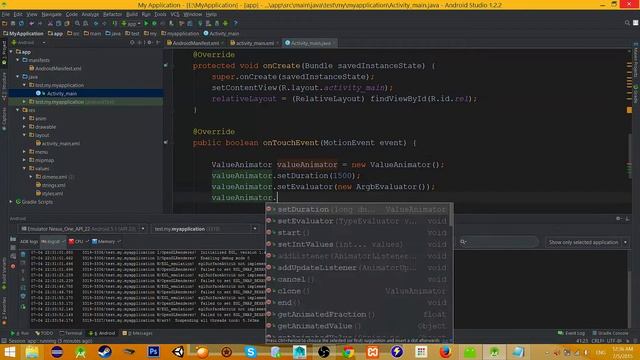Open the Event Log at the bottom right
This screenshot has height=360, width=640.
coord(571,333)
